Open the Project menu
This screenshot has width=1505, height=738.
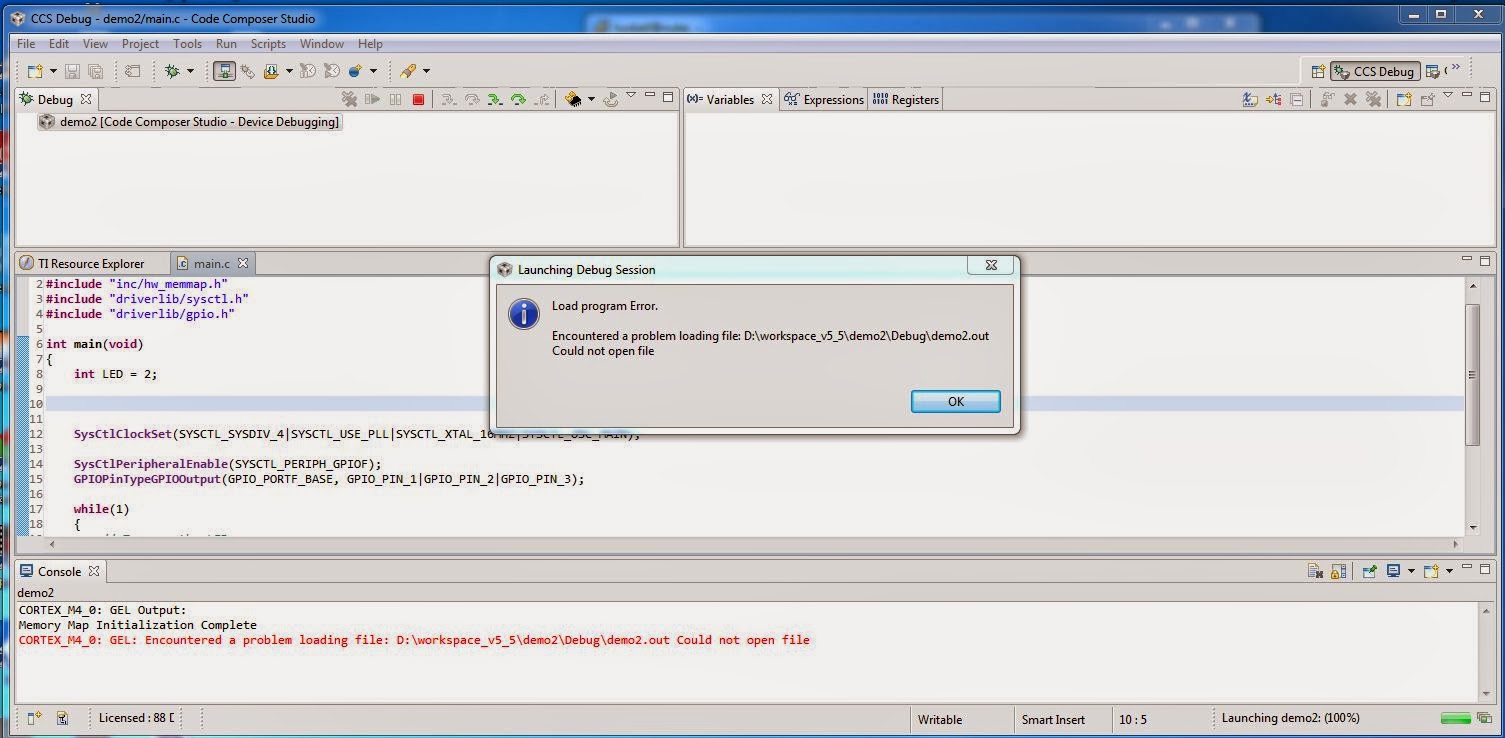click(x=140, y=44)
